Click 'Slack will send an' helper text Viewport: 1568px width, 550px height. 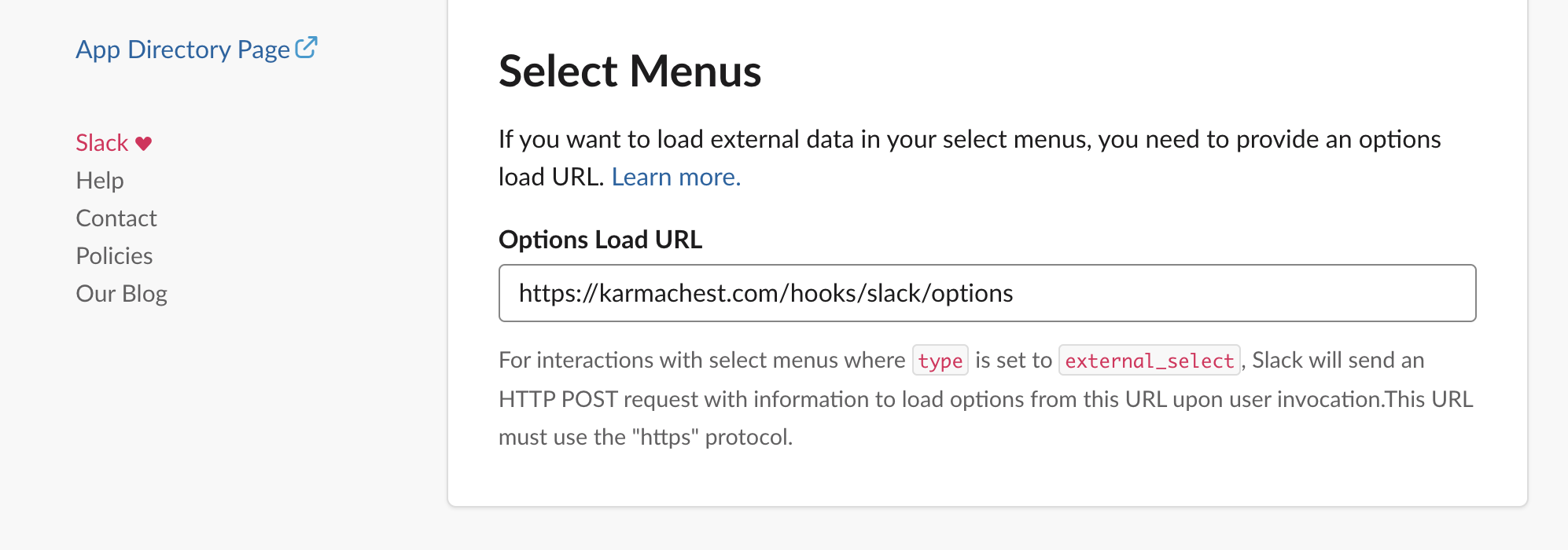coord(1338,360)
